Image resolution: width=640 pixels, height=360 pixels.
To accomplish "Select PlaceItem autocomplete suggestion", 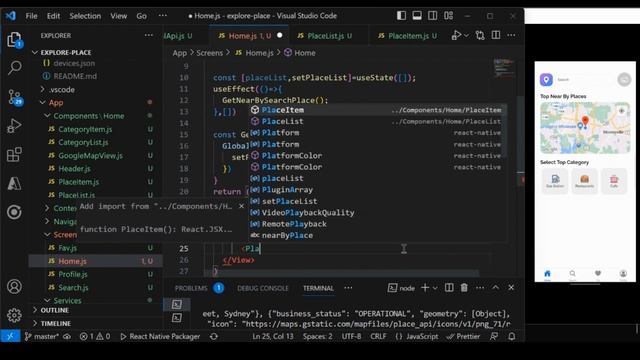I will 376,110.
